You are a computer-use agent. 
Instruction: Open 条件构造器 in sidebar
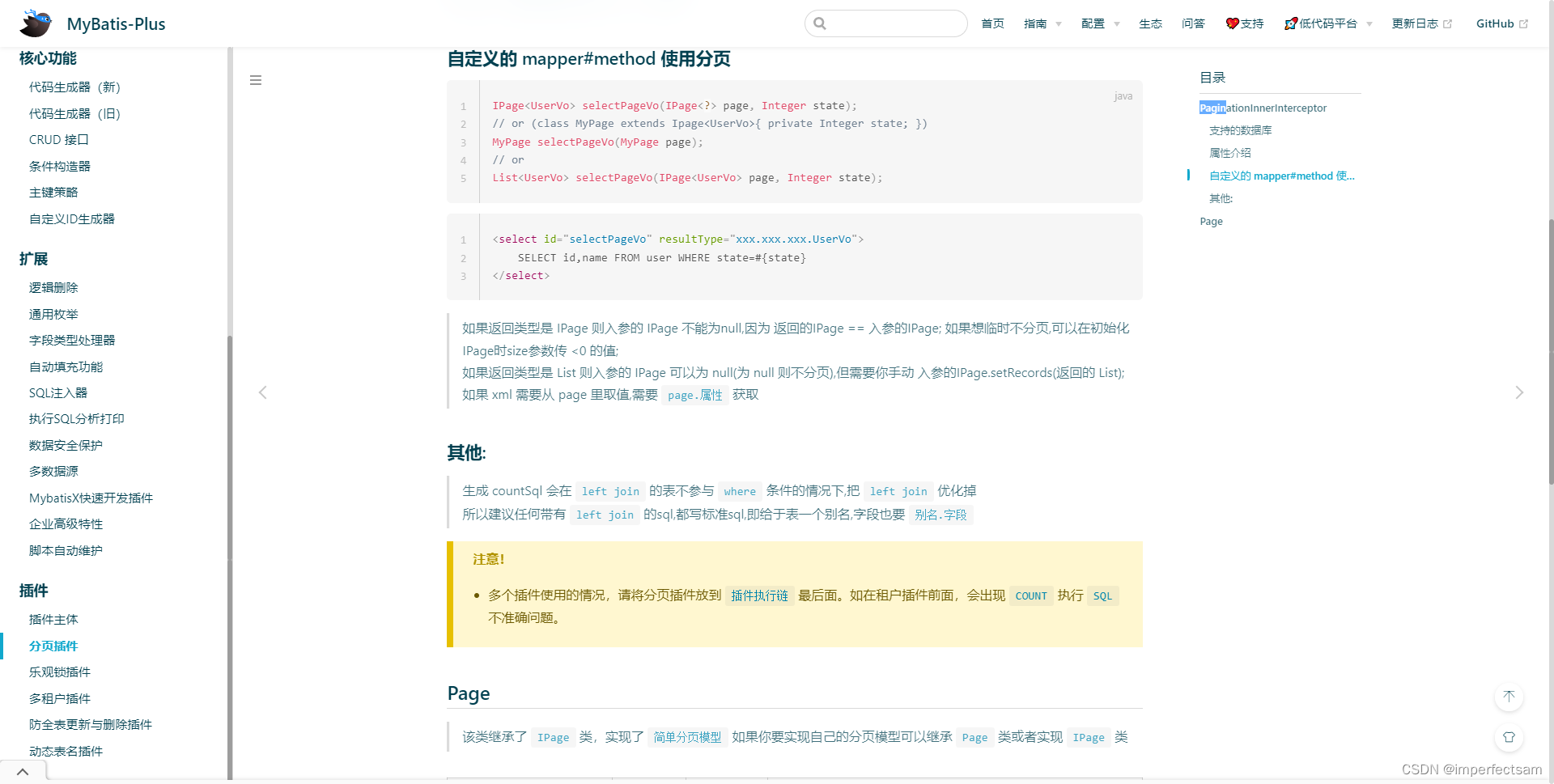pos(60,167)
